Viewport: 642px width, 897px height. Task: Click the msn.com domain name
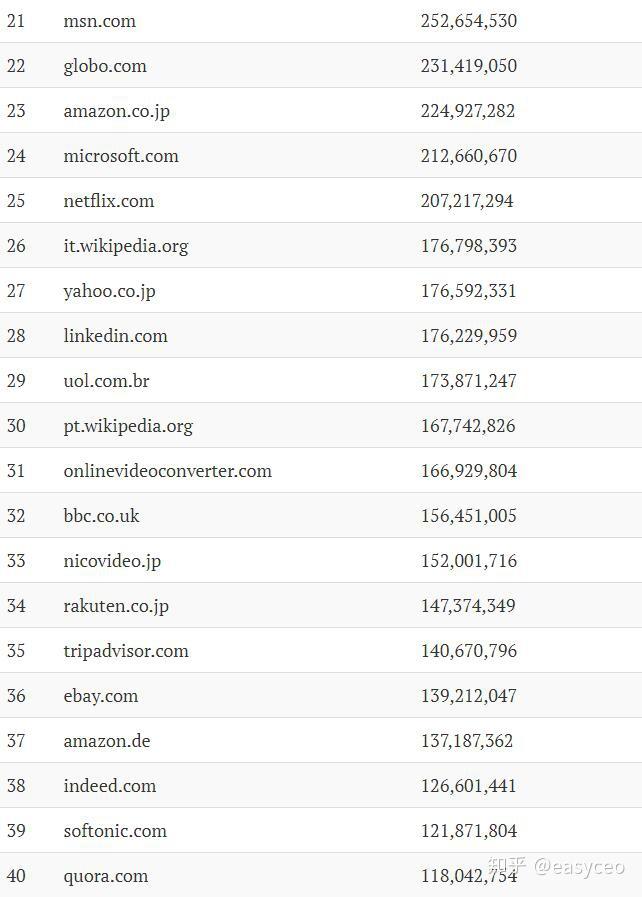pyautogui.click(x=99, y=21)
